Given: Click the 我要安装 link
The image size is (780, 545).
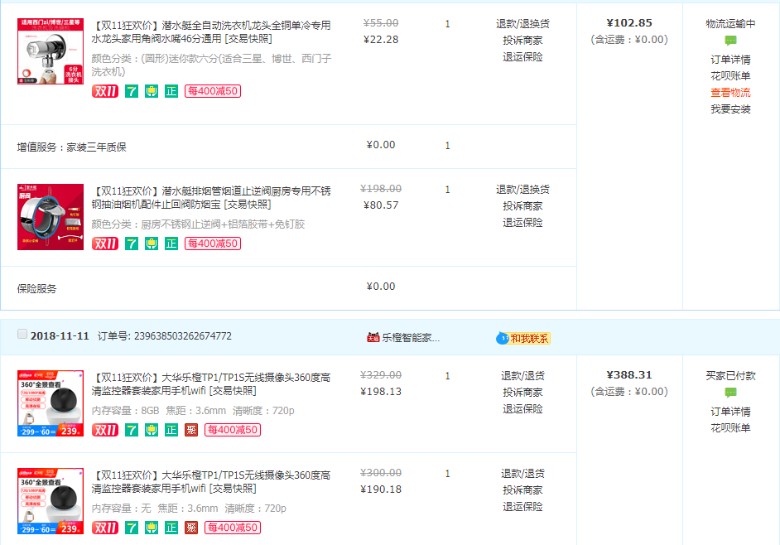Looking at the screenshot, I should coord(730,110).
